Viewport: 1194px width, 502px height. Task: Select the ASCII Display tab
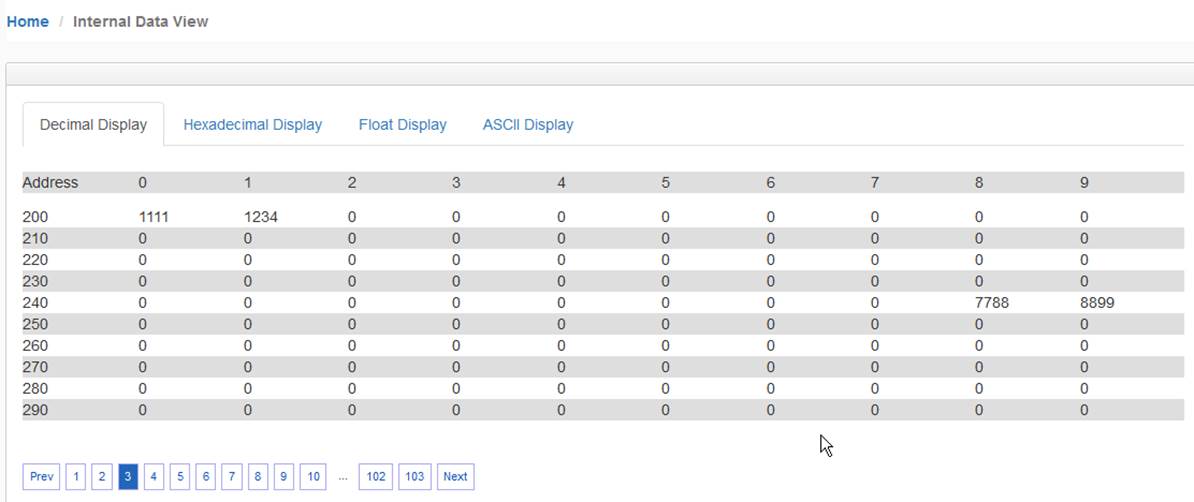tap(528, 125)
